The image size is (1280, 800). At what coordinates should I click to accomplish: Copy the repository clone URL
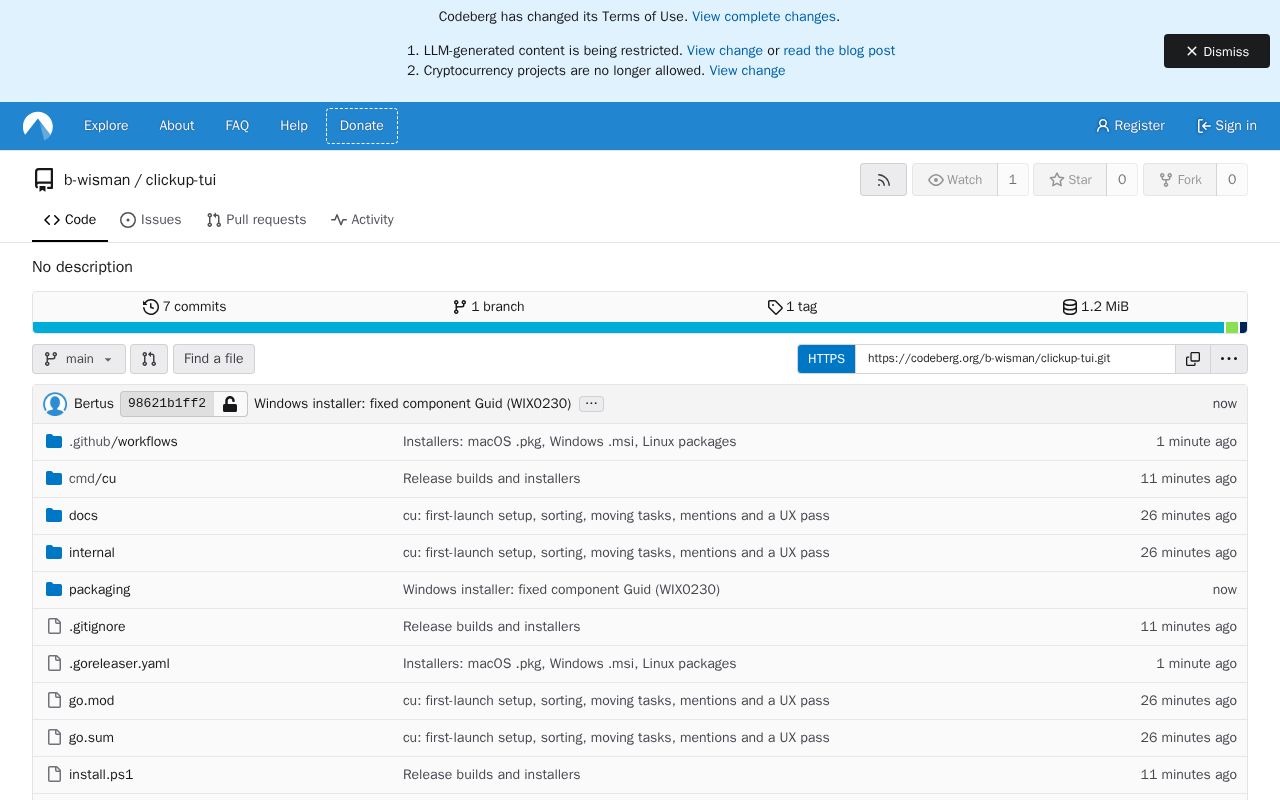coord(1193,359)
